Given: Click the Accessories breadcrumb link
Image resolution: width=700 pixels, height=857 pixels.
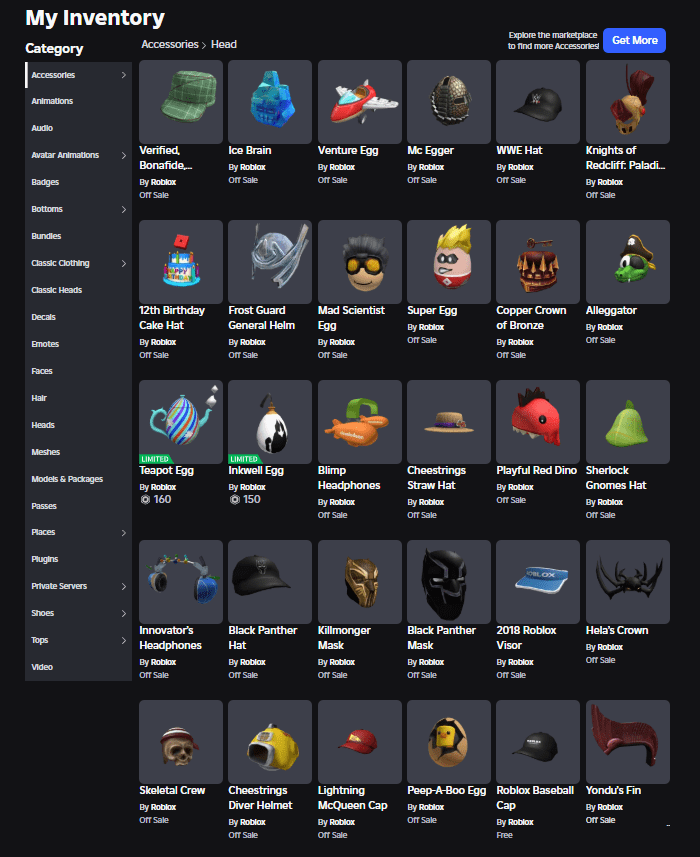Looking at the screenshot, I should [x=169, y=44].
